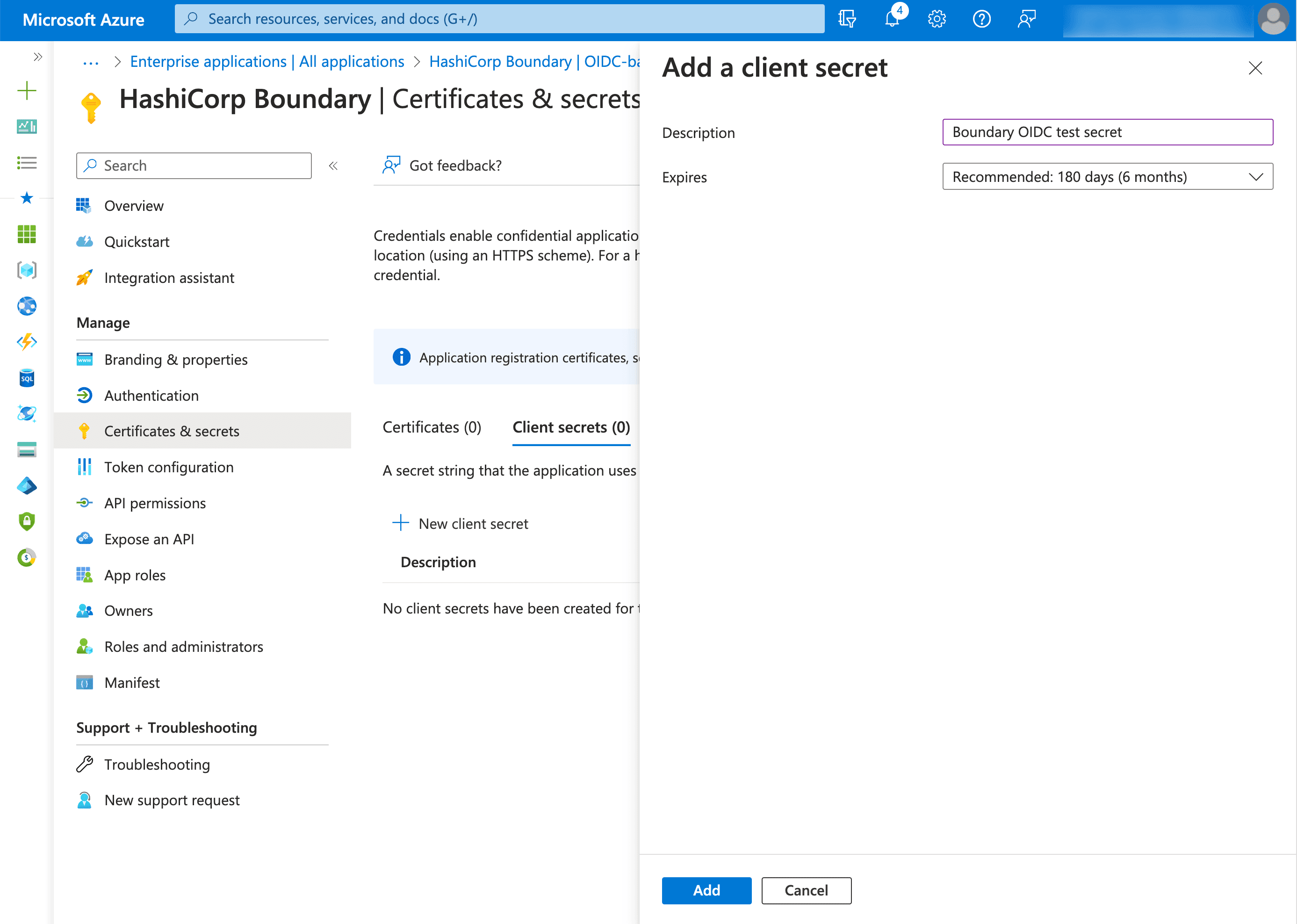The image size is (1297, 924).
Task: Click the Favorites star icon
Action: pyautogui.click(x=27, y=198)
